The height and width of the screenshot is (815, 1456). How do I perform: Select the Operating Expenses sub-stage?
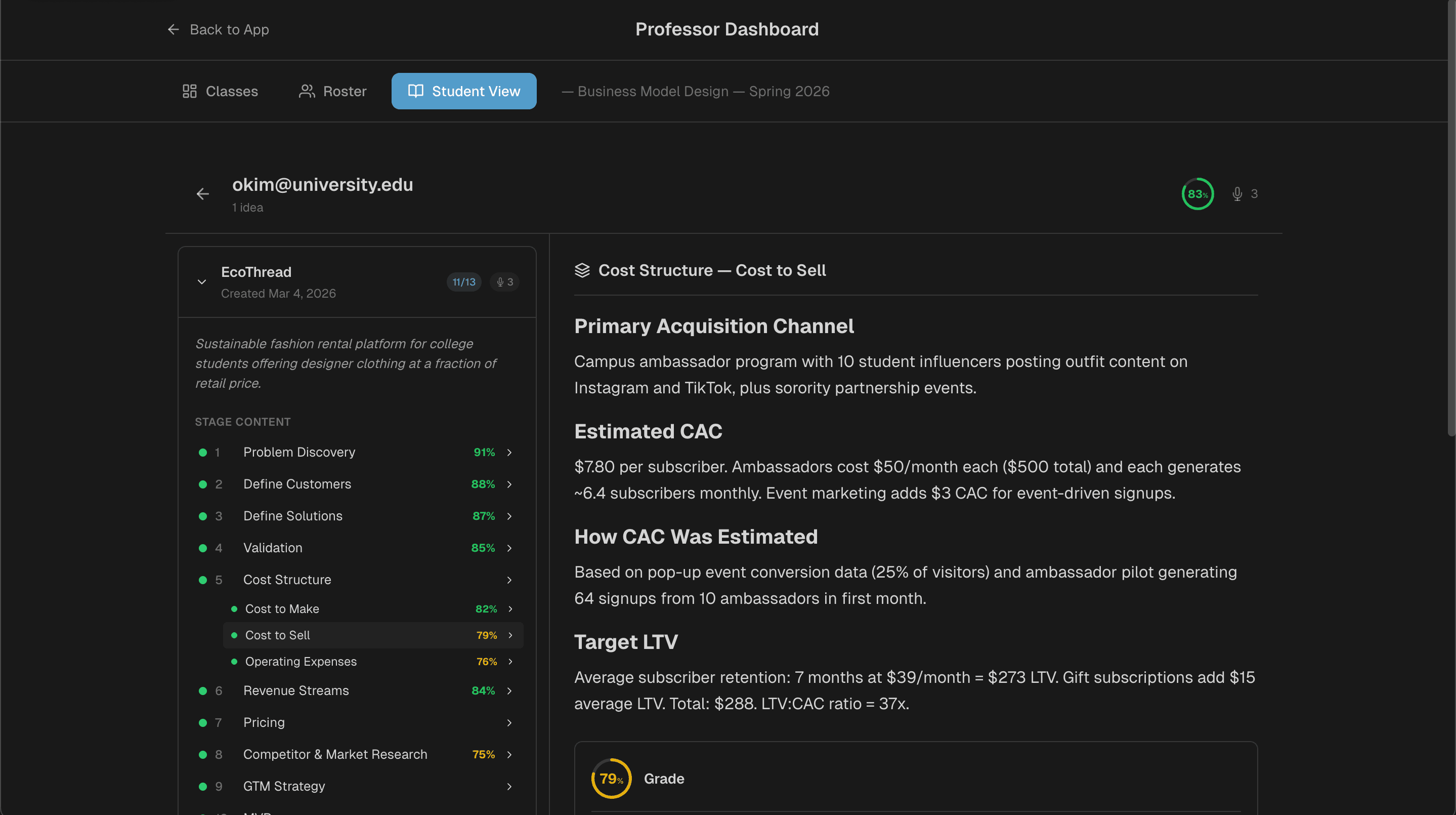pos(301,661)
